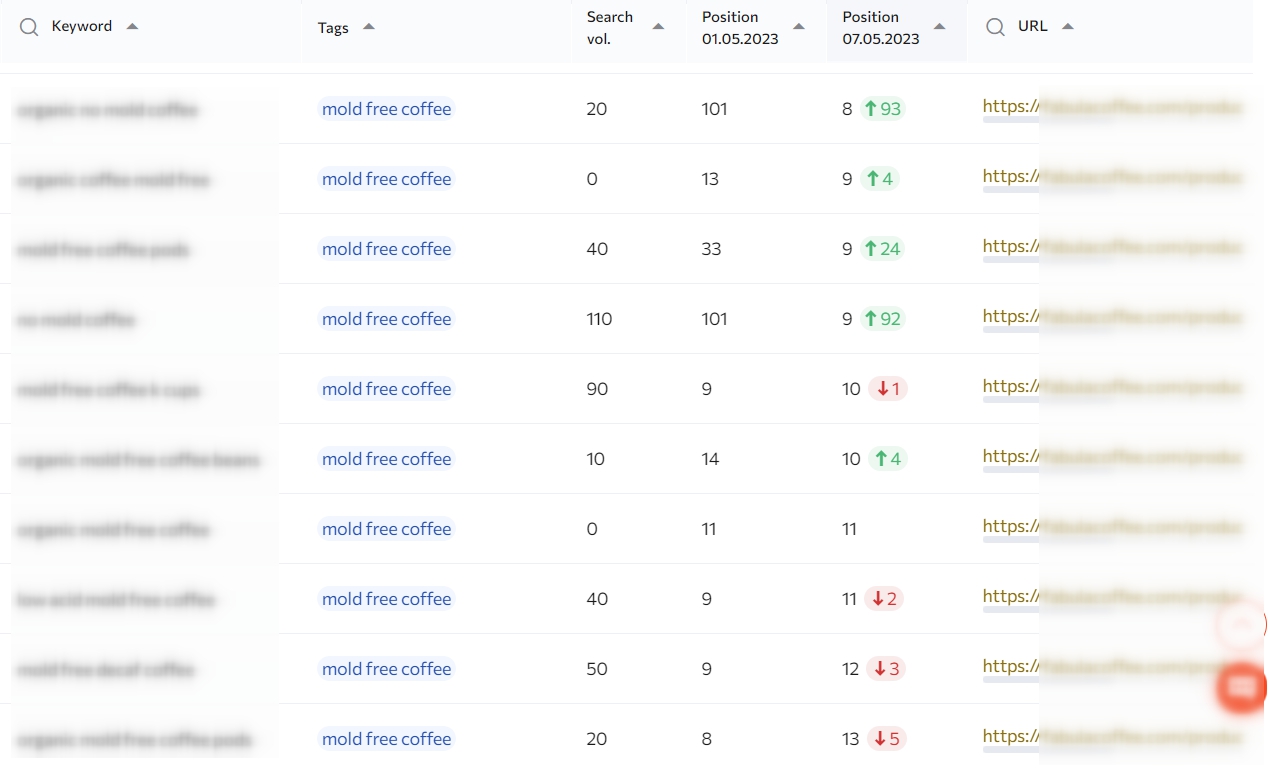This screenshot has width=1269, height=771.
Task: Select the 01.05.2023 position value 14
Action: 710,459
